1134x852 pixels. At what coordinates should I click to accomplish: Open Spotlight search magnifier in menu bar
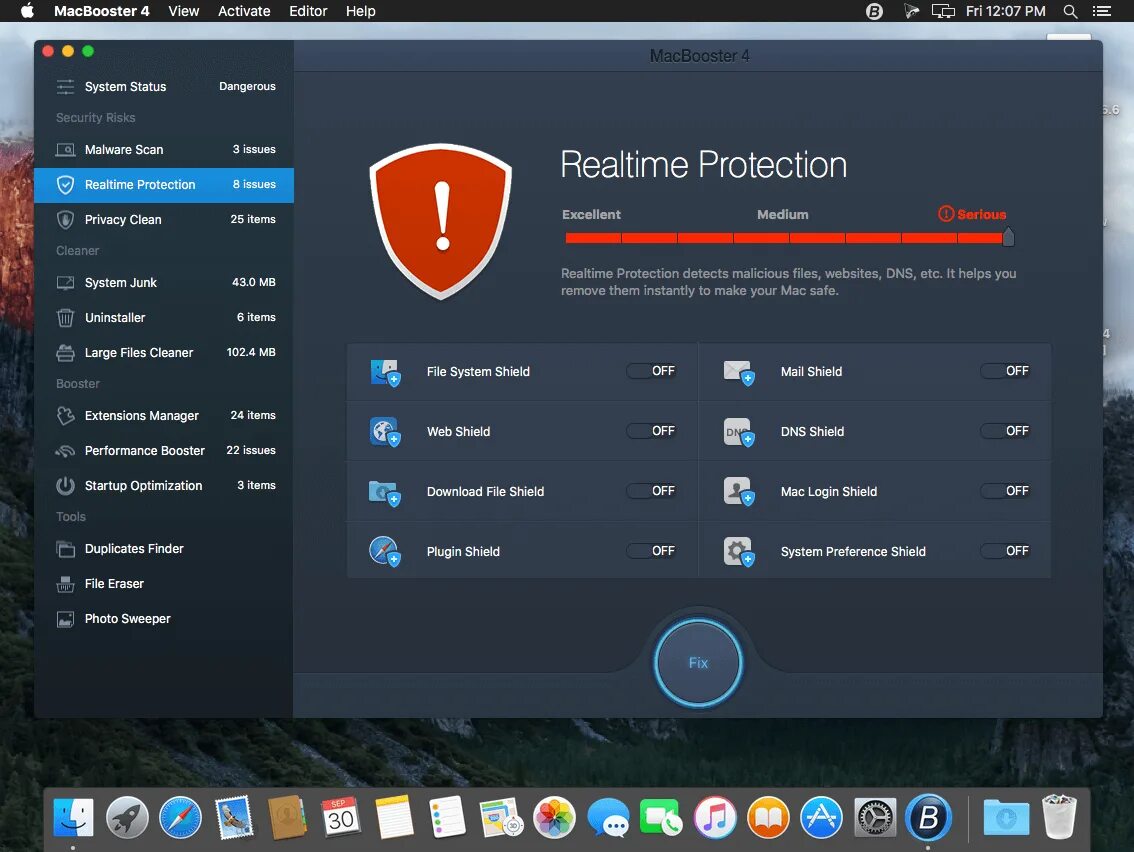(1070, 11)
